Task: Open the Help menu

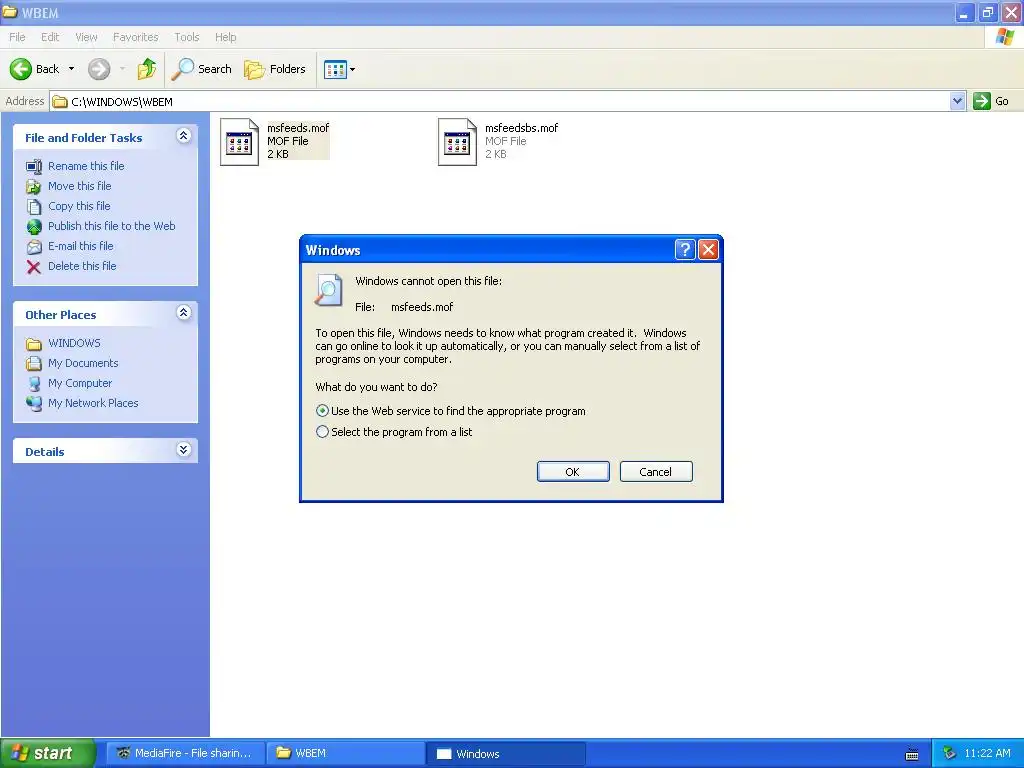Action: [x=225, y=37]
